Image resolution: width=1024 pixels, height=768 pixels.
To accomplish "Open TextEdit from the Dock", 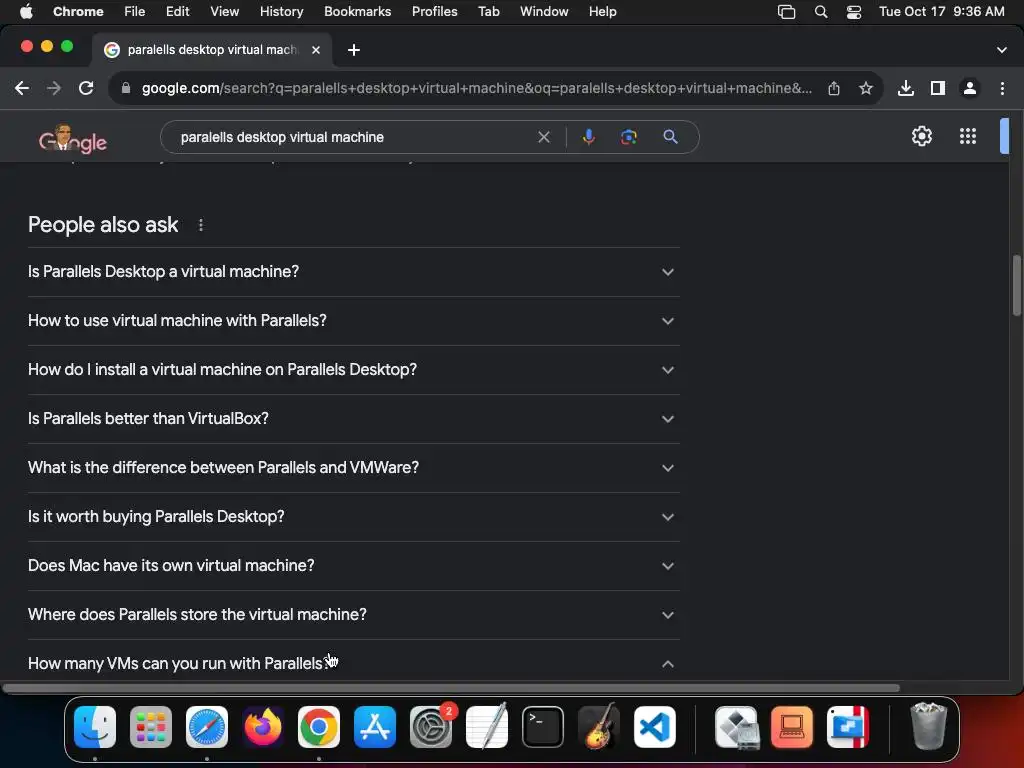I will click(x=487, y=727).
